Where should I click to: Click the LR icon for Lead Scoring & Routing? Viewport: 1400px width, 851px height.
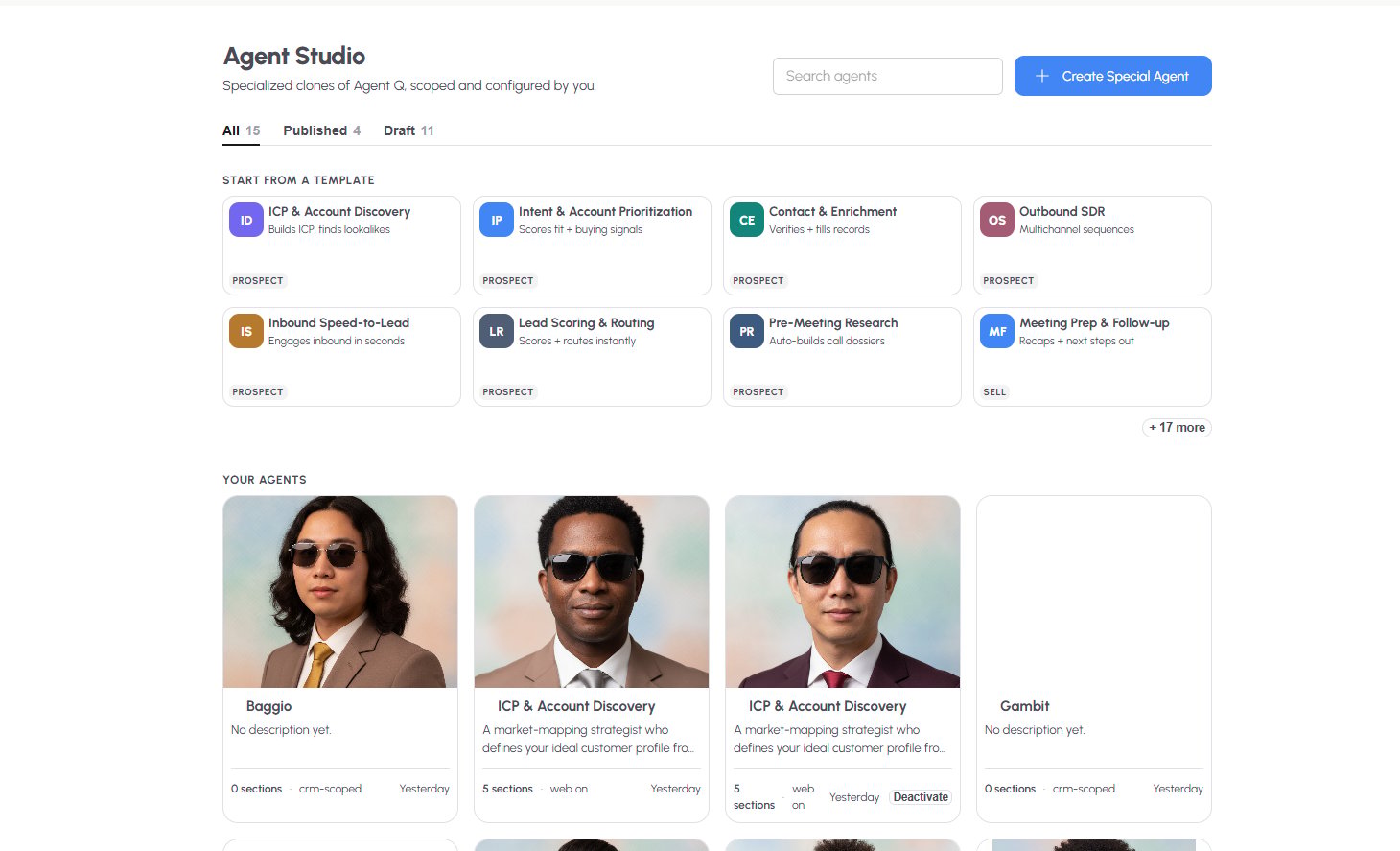click(497, 331)
